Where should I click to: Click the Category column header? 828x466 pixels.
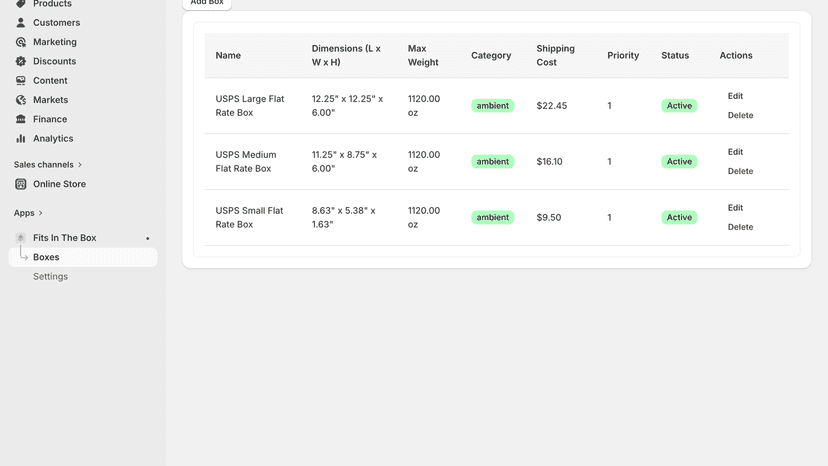click(x=491, y=55)
